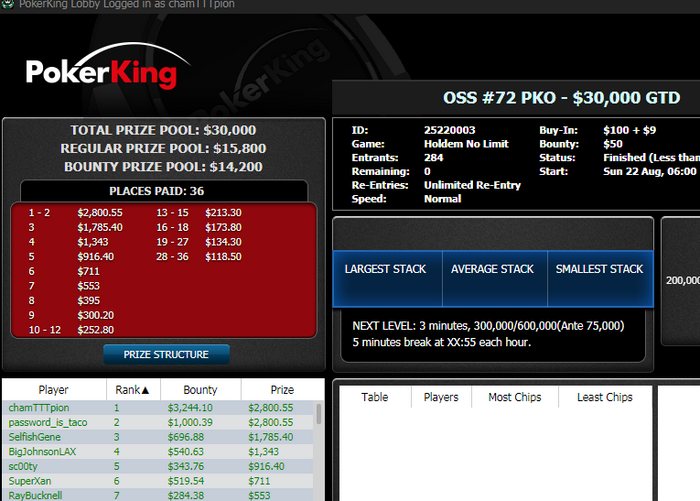Viewport: 700px width, 501px height.
Task: Click the Table column header
Action: 375,397
